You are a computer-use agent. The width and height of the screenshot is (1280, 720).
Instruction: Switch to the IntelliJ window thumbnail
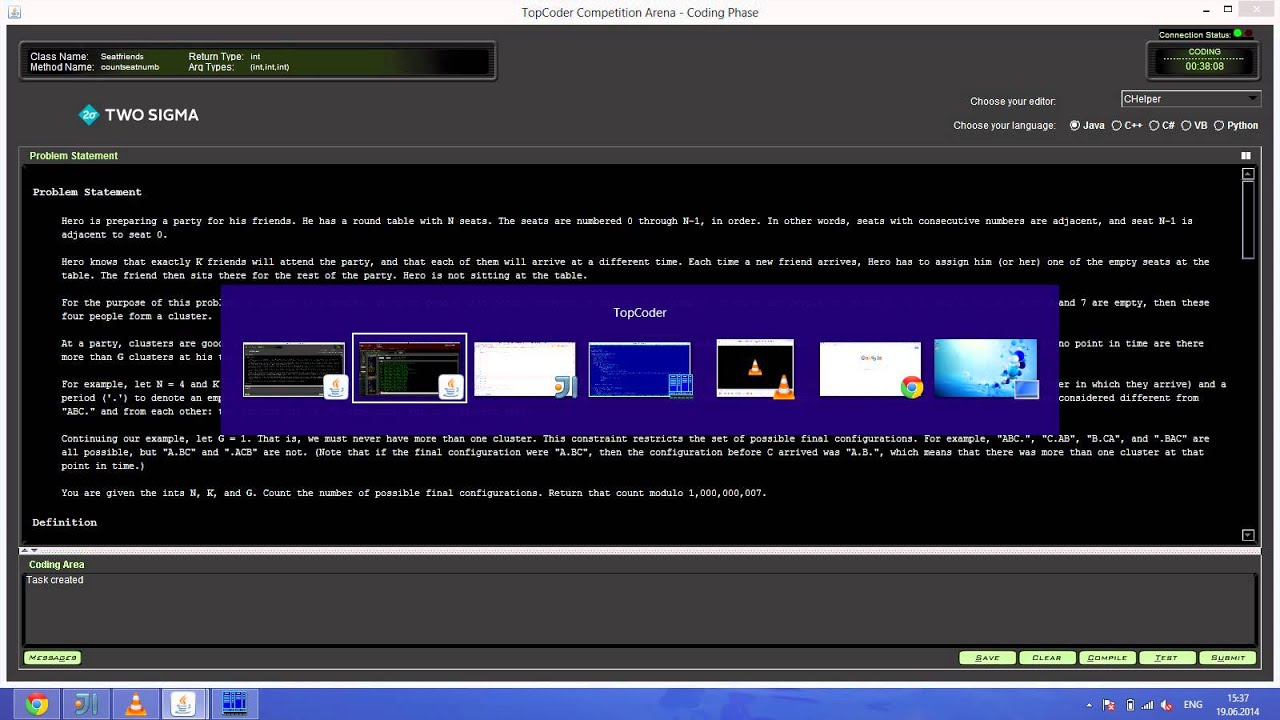click(525, 370)
